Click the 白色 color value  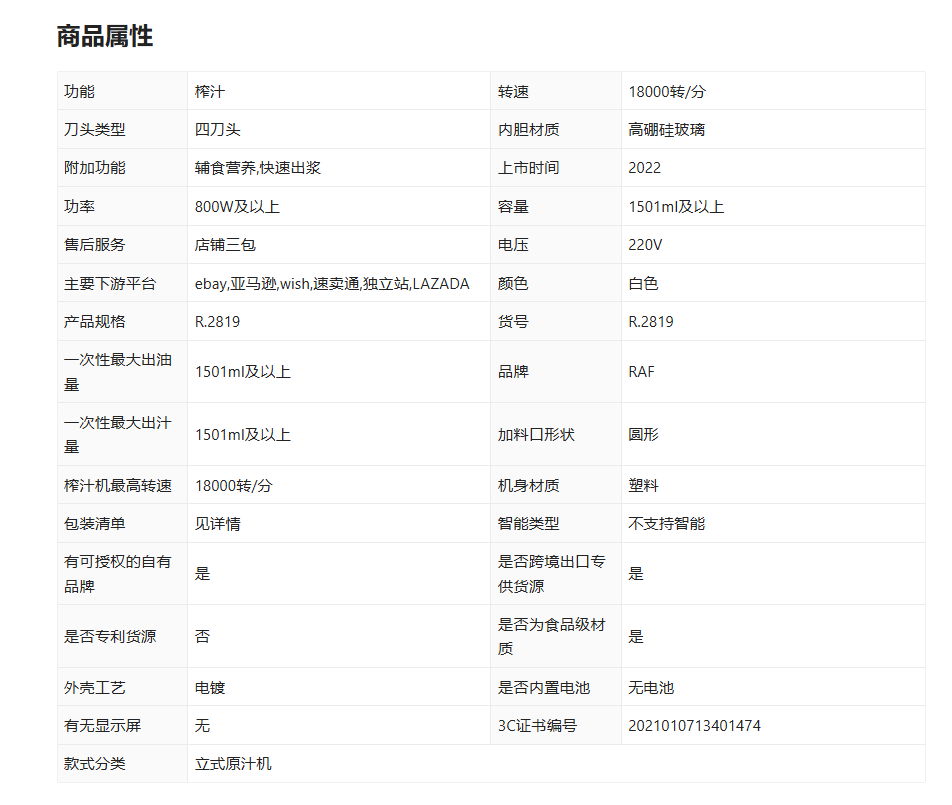pyautogui.click(x=643, y=284)
